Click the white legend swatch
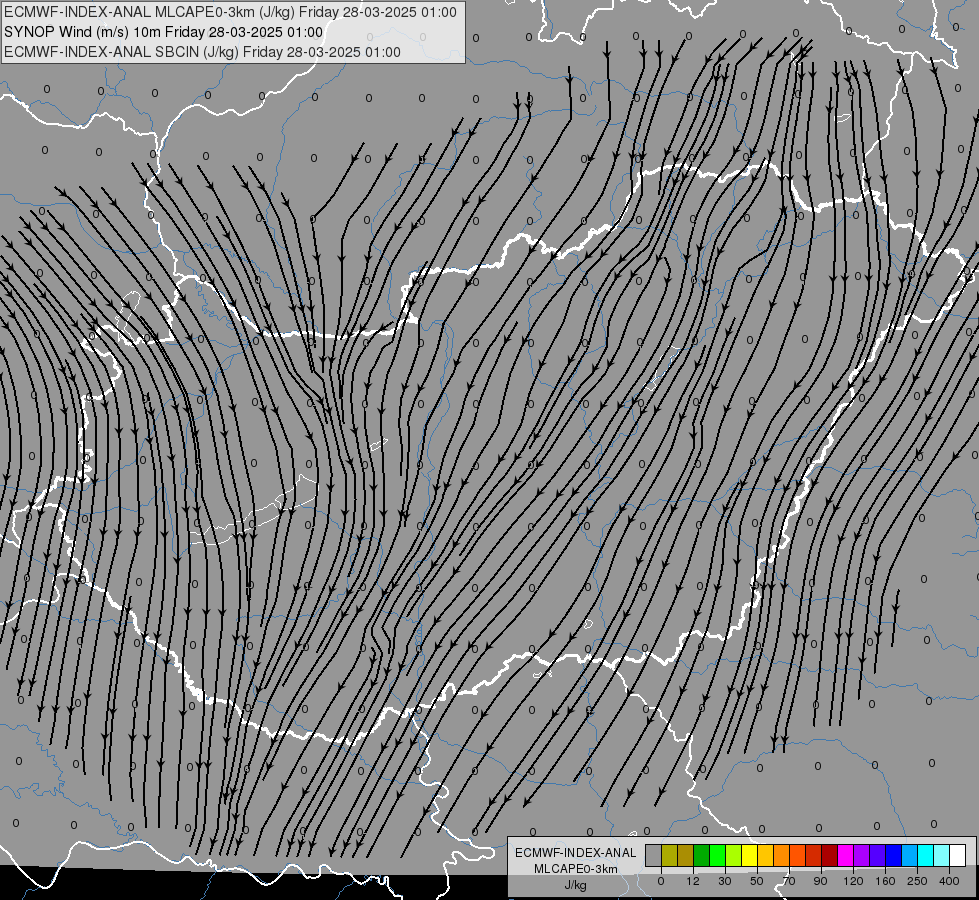The width and height of the screenshot is (979, 900). pos(958,855)
